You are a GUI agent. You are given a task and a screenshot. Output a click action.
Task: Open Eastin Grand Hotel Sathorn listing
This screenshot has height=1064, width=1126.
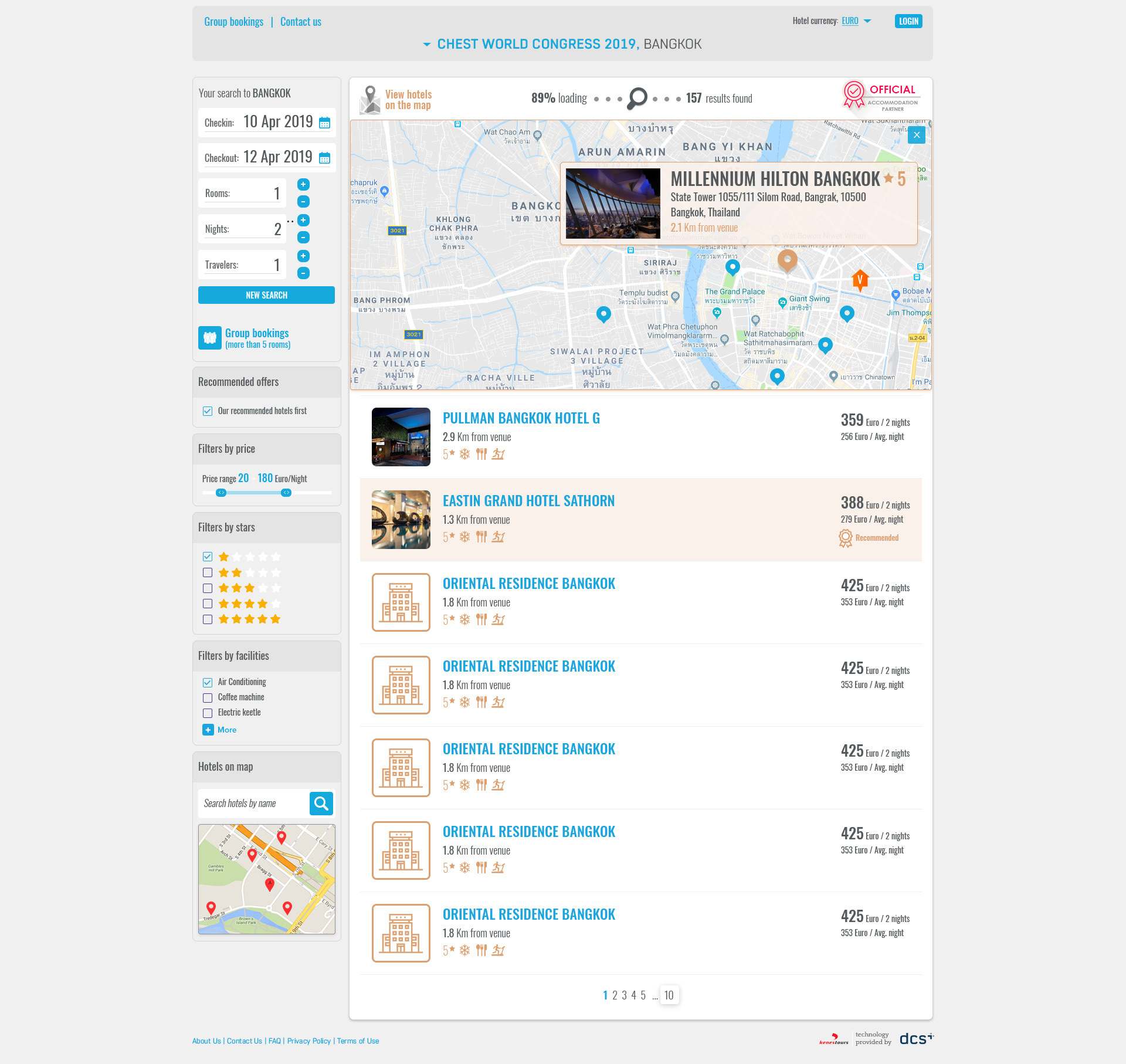pos(528,501)
